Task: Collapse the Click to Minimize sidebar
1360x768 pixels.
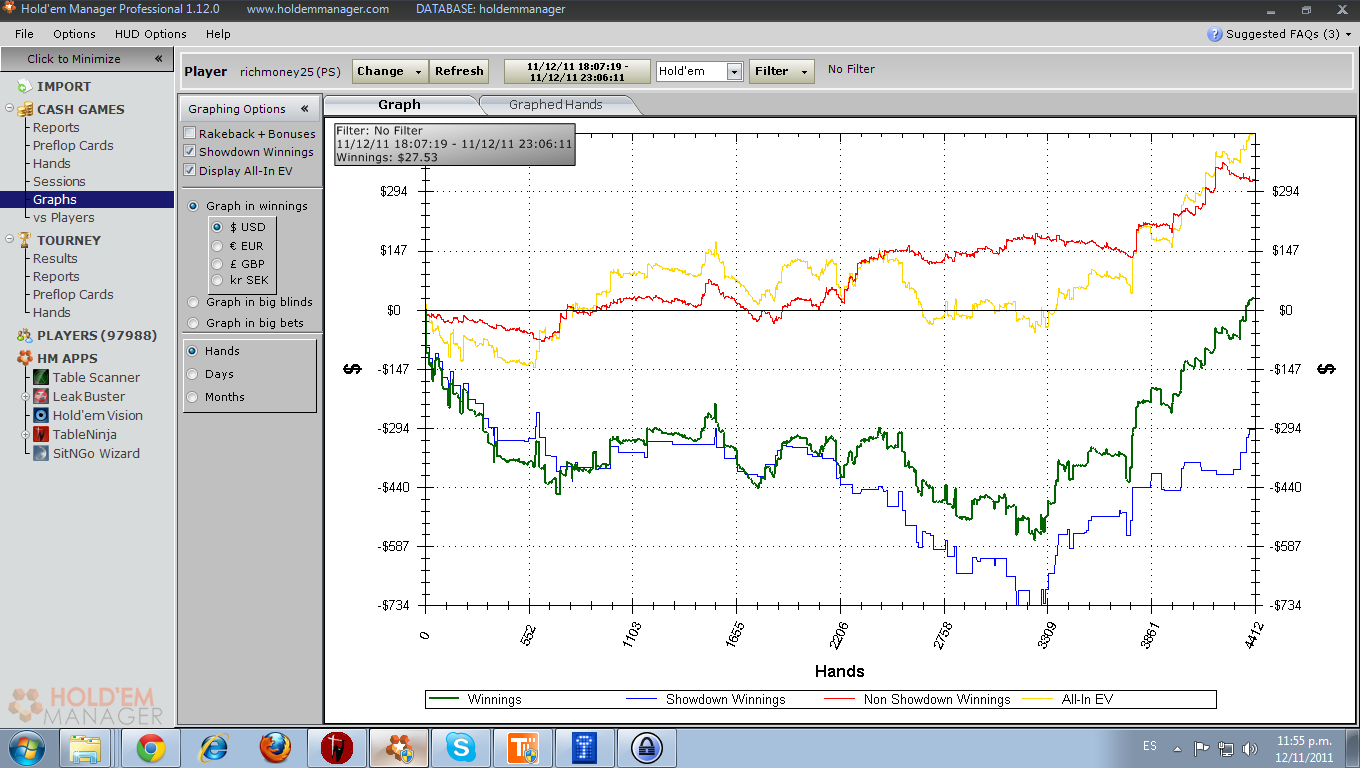Action: coord(158,59)
